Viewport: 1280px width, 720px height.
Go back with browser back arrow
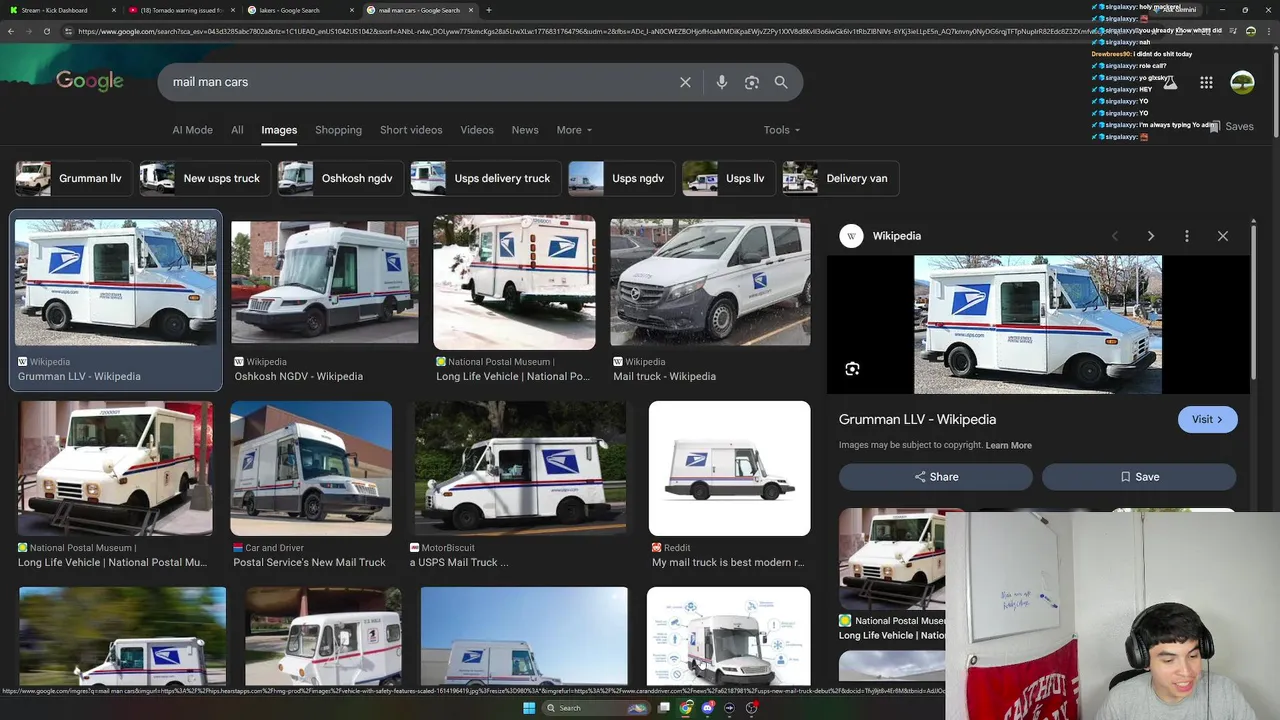[10, 31]
